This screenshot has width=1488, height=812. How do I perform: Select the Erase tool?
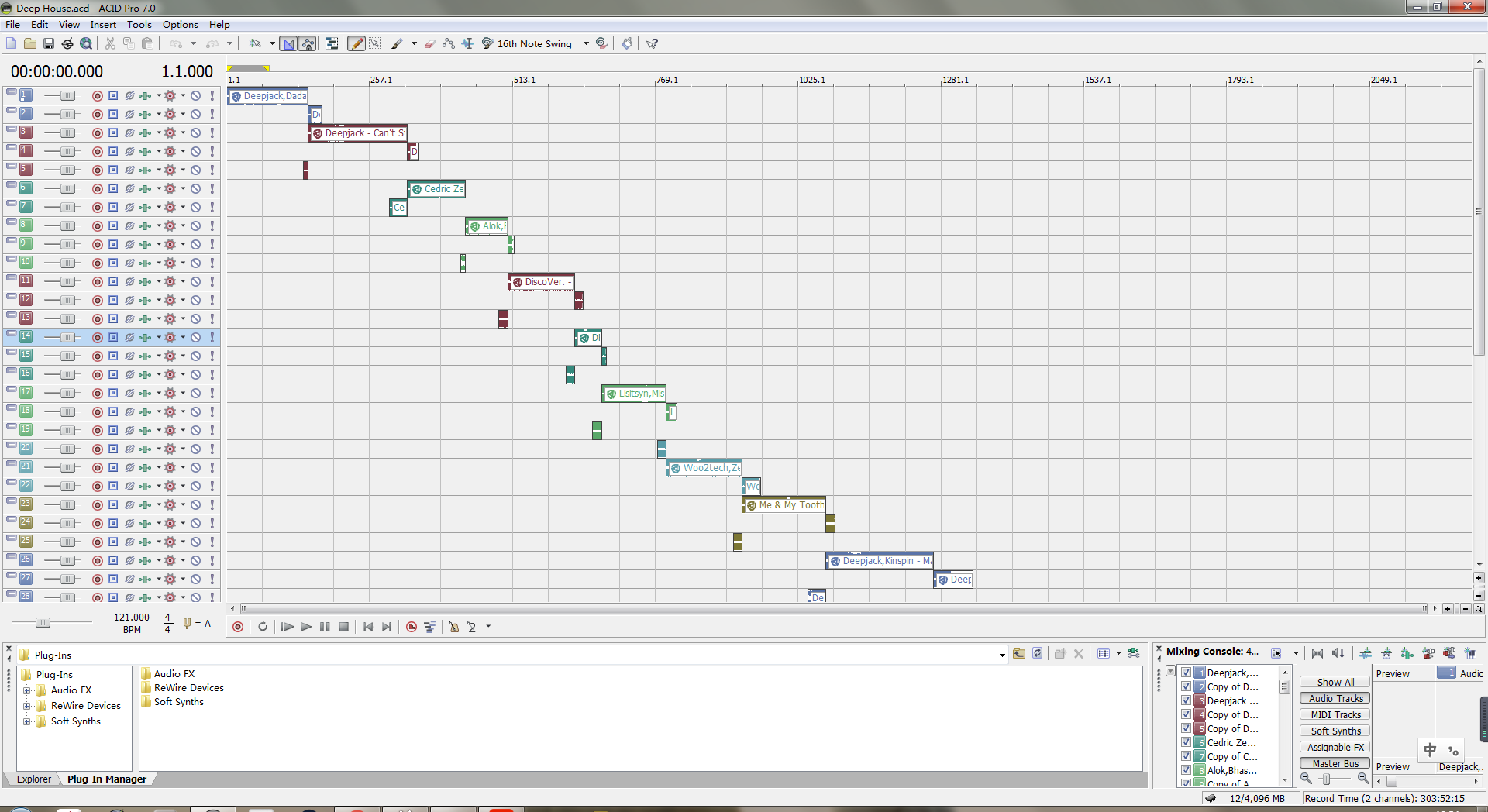click(429, 43)
